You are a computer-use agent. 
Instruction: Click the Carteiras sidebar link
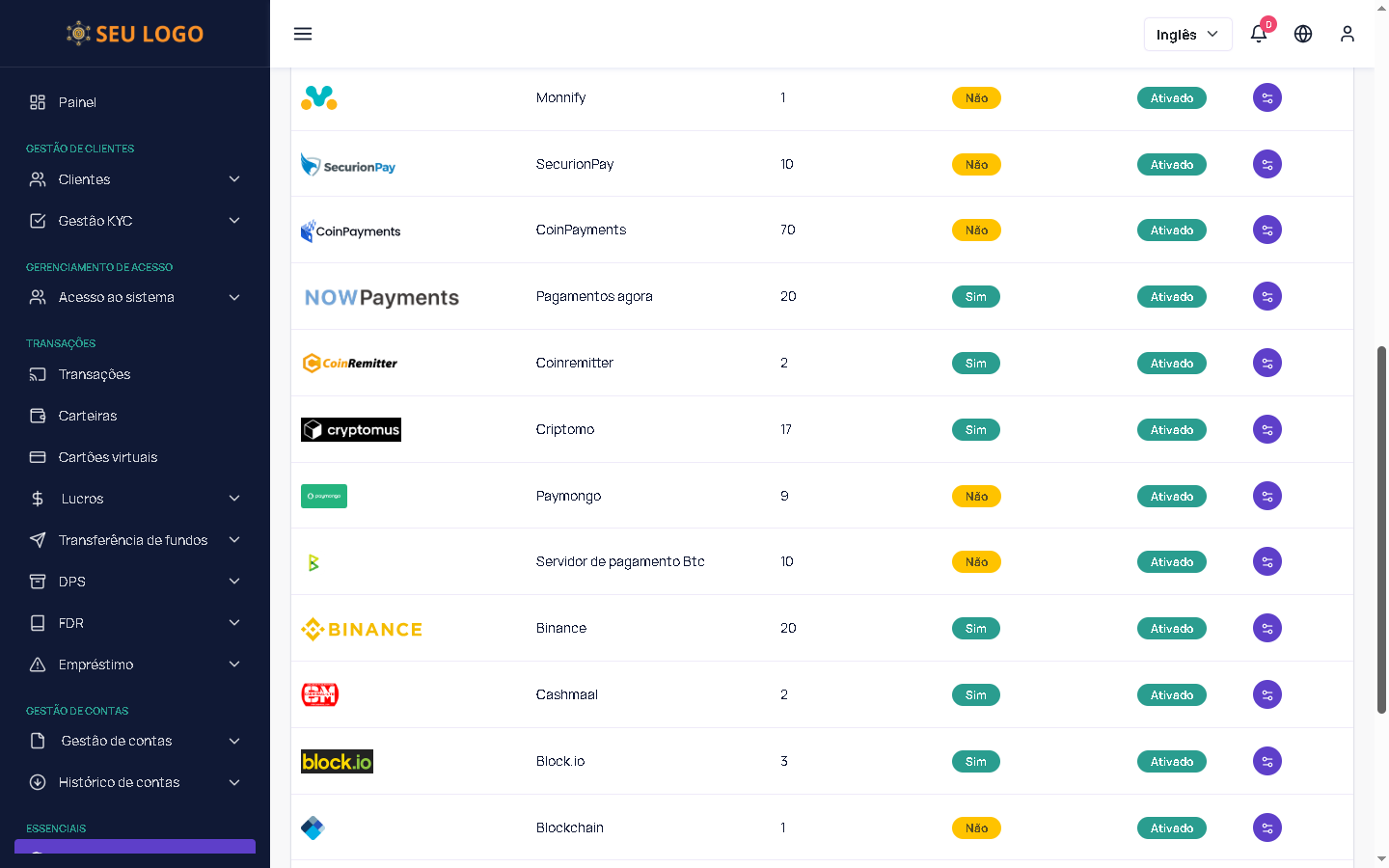click(87, 416)
